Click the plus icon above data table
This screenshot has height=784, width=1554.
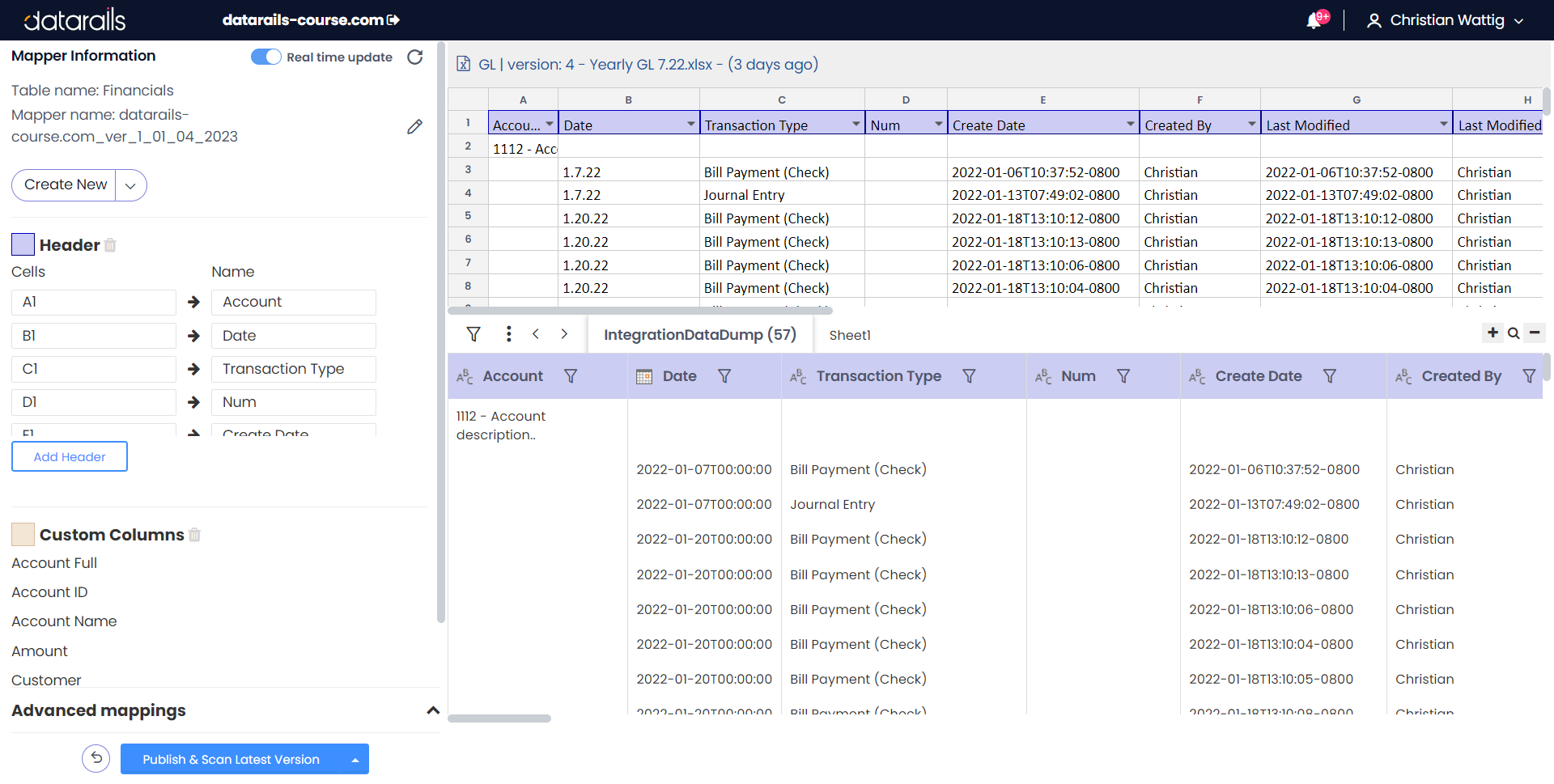click(x=1492, y=333)
